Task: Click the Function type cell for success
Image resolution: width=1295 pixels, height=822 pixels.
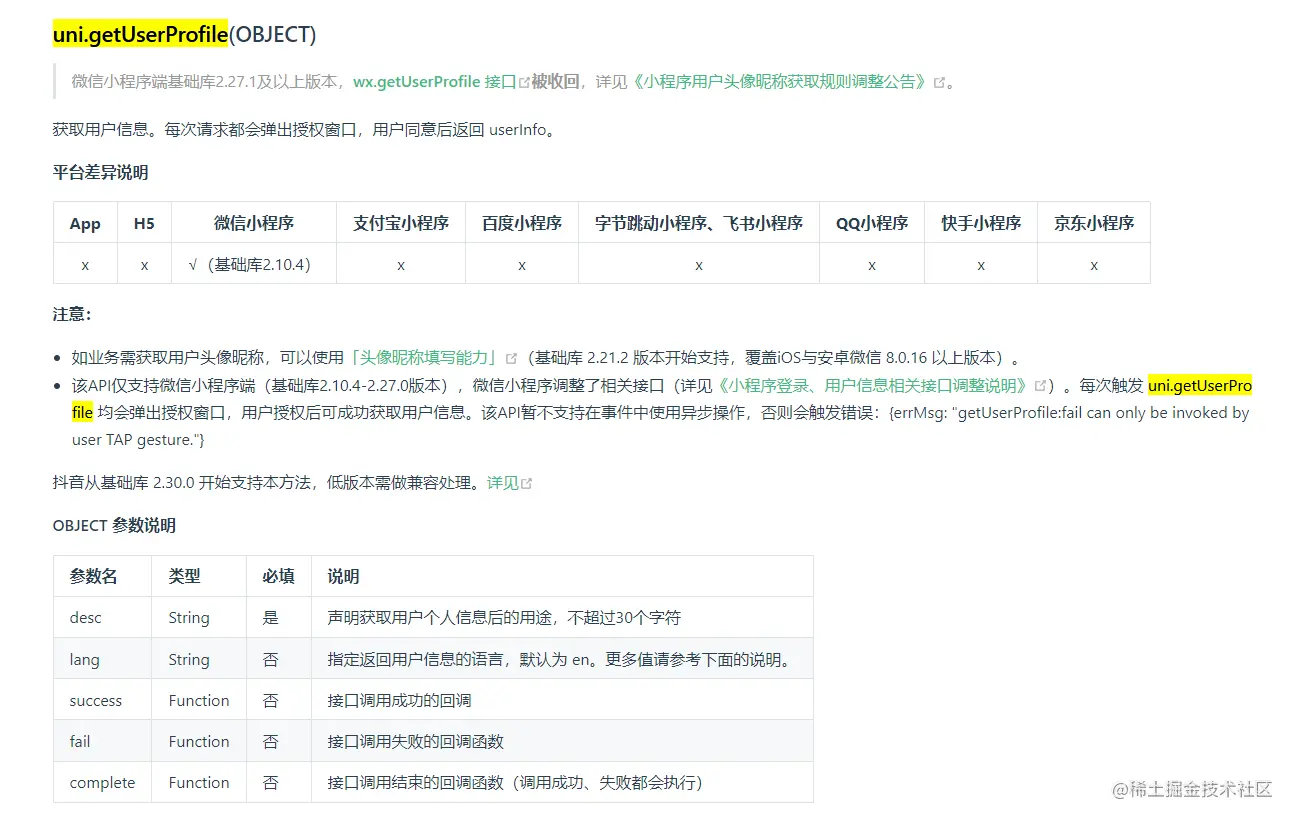Action: coord(199,700)
